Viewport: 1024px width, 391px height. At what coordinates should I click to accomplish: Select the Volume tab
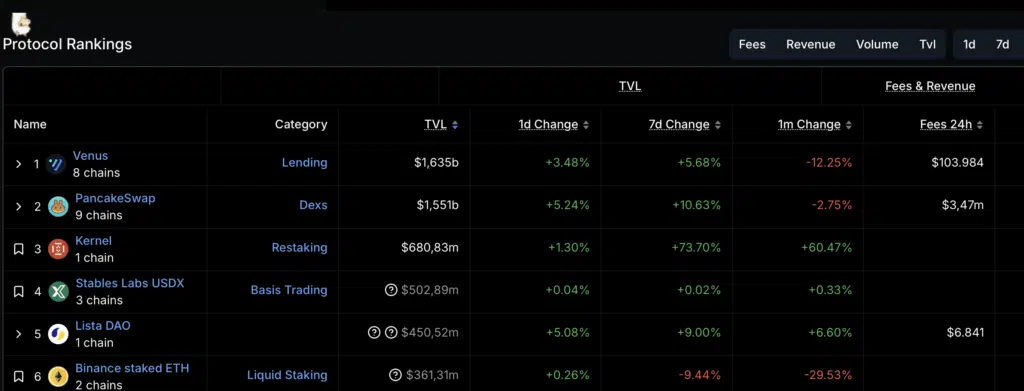tap(877, 44)
